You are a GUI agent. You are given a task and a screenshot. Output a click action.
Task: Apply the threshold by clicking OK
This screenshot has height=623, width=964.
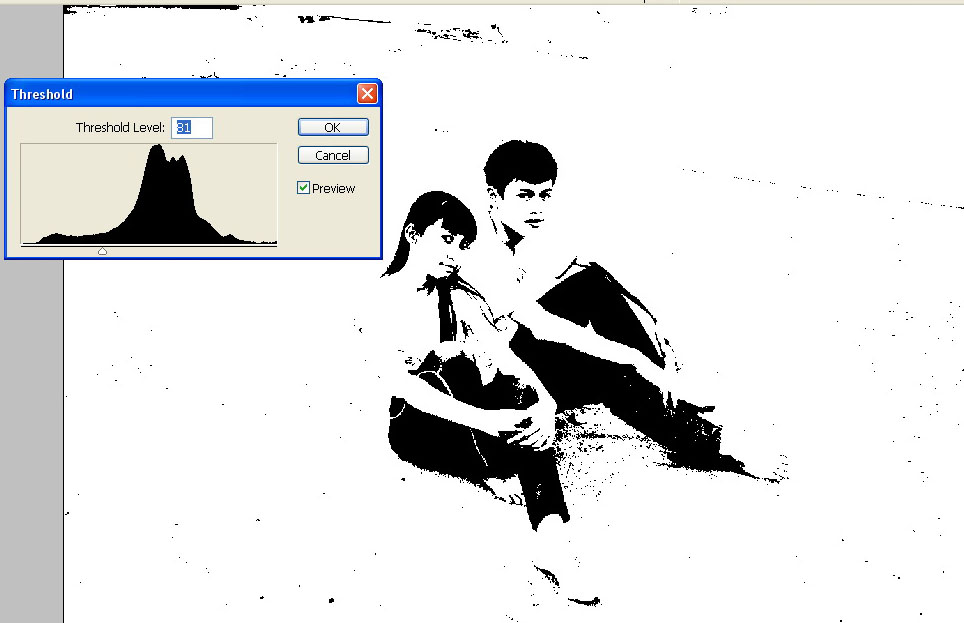(332, 126)
